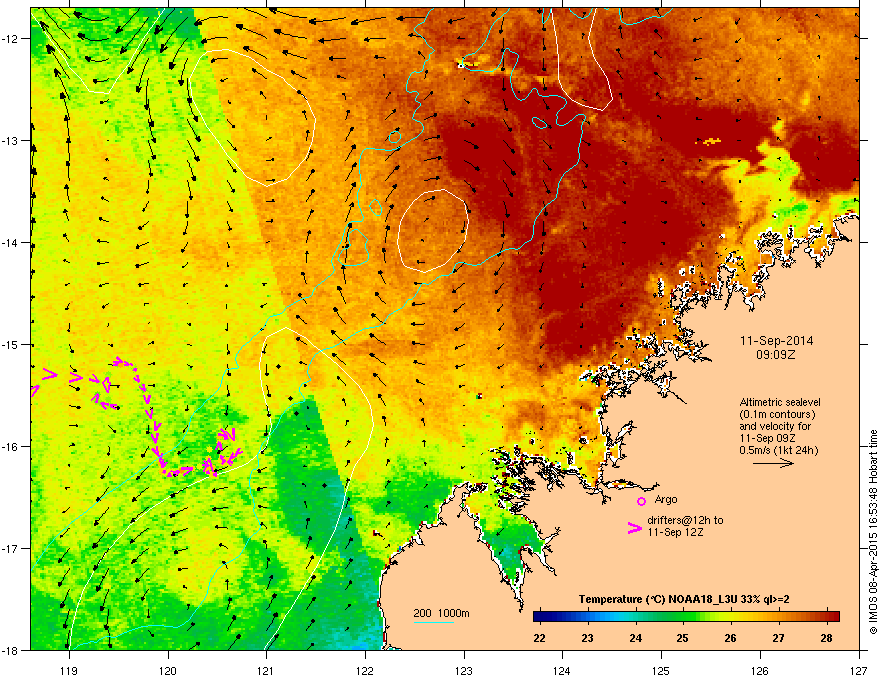Click the temperature colorbar
The image size is (880, 680).
(686, 616)
